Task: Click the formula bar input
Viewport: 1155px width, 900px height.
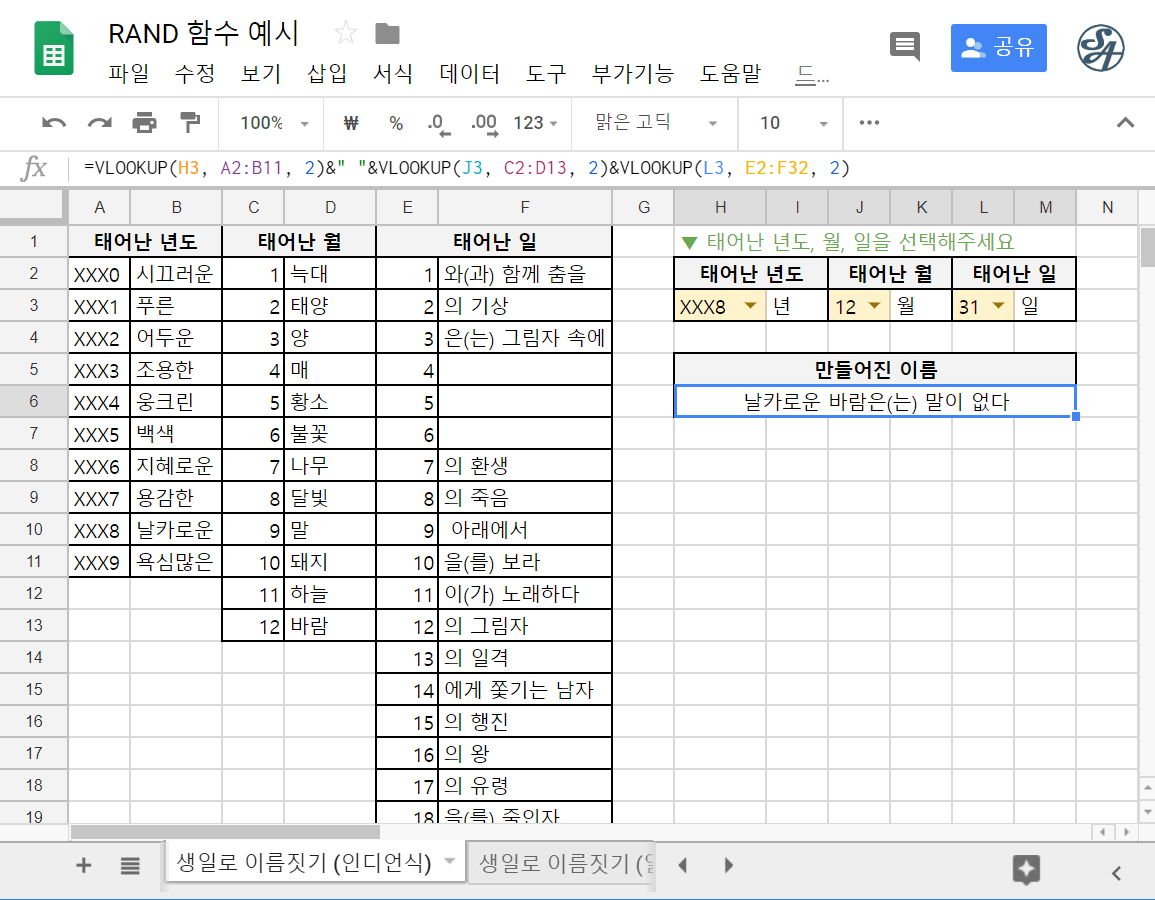Action: [600, 168]
